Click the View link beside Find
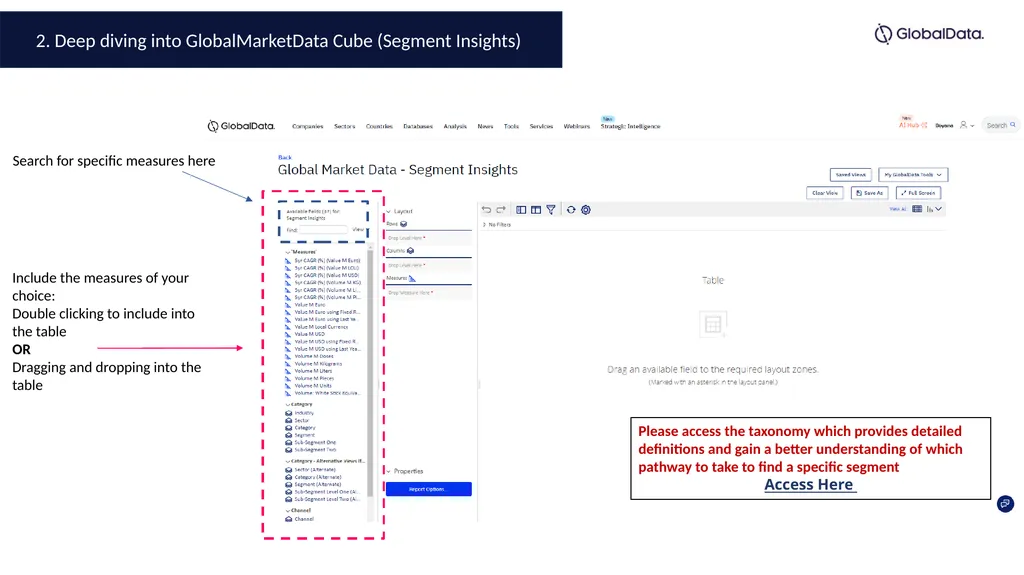 pyautogui.click(x=358, y=229)
